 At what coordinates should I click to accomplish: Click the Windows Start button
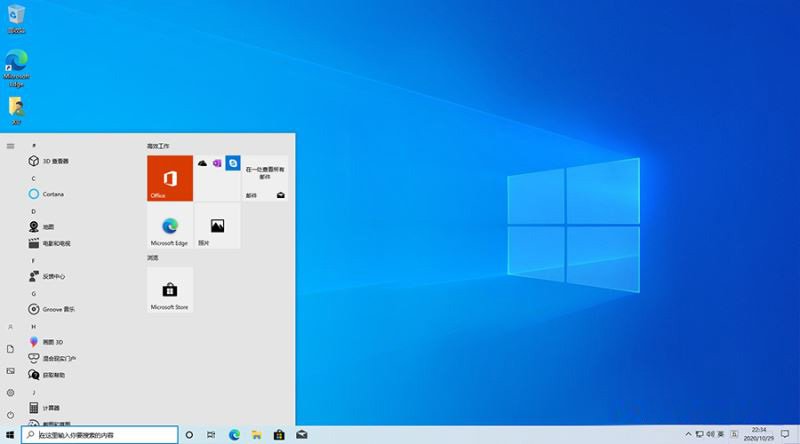point(10,435)
